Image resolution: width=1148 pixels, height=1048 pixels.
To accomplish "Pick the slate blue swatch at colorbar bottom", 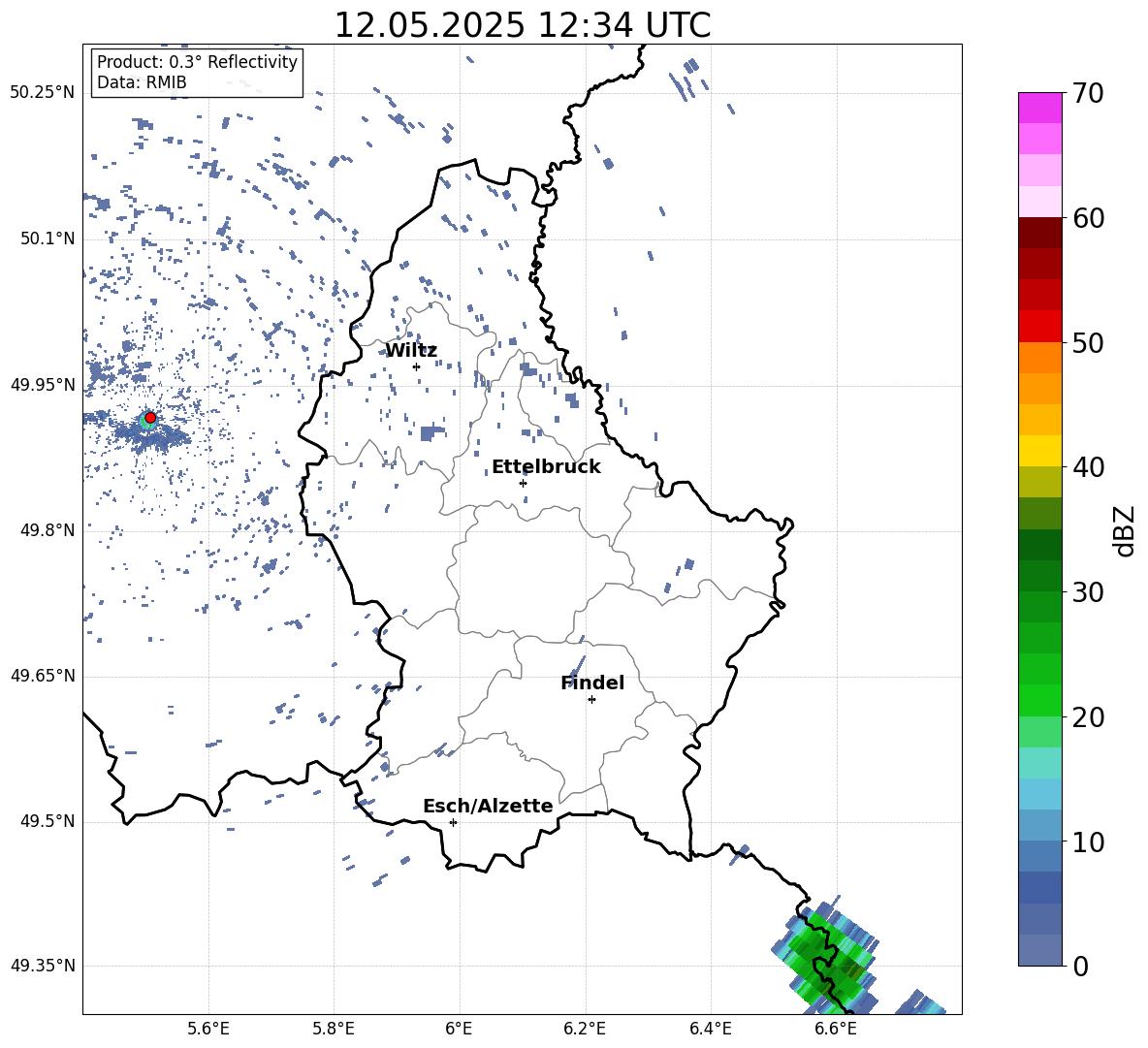I will tap(1039, 950).
